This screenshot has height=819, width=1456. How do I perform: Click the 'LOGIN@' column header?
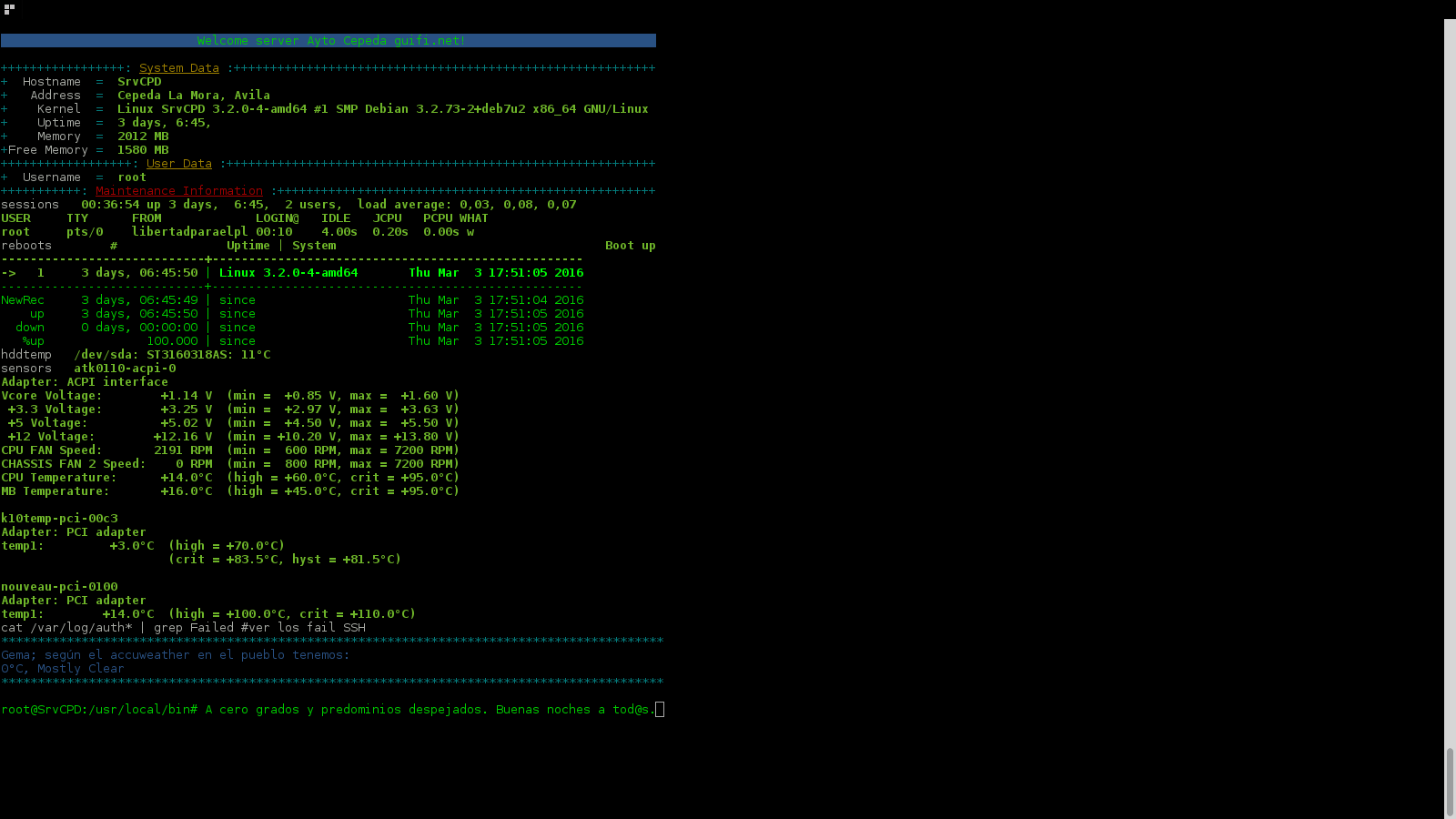[278, 218]
